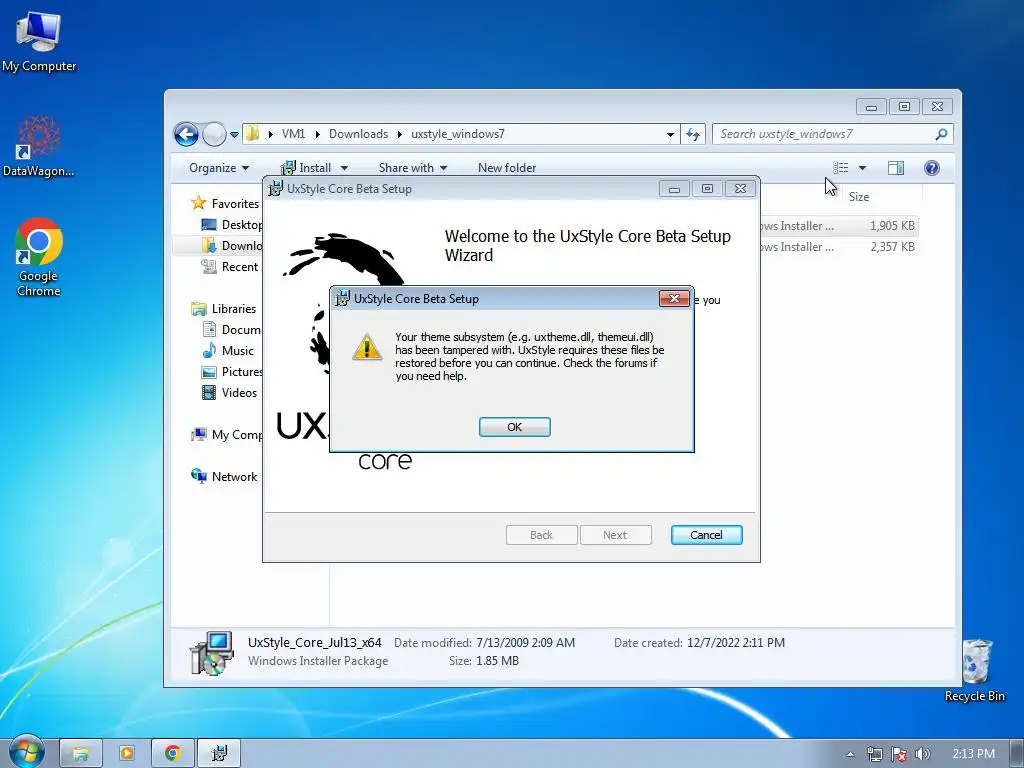Open Windows Explorer from the taskbar
The image size is (1024, 768).
(81, 754)
